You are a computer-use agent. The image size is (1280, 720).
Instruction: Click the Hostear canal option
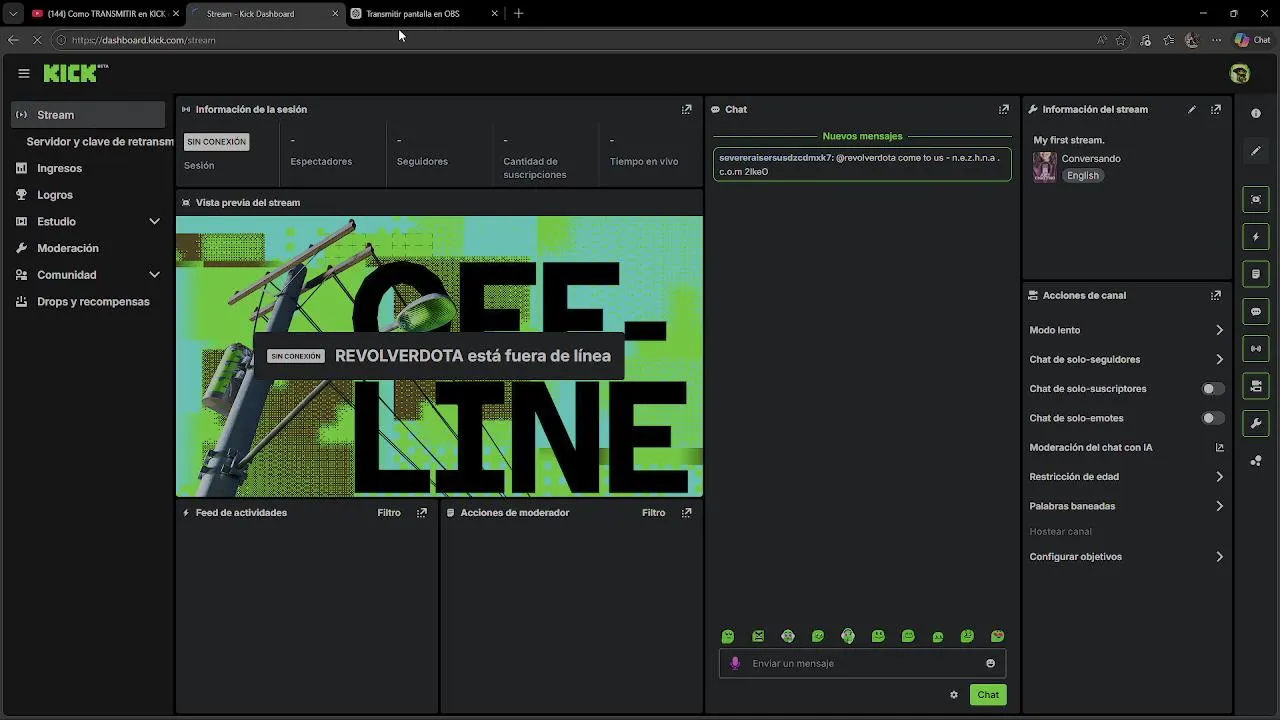(x=1061, y=532)
